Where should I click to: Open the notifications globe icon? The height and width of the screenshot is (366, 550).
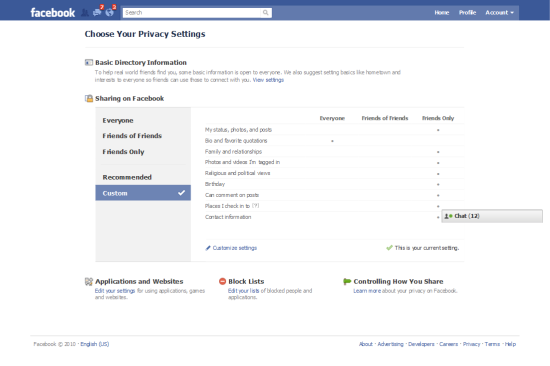point(109,13)
